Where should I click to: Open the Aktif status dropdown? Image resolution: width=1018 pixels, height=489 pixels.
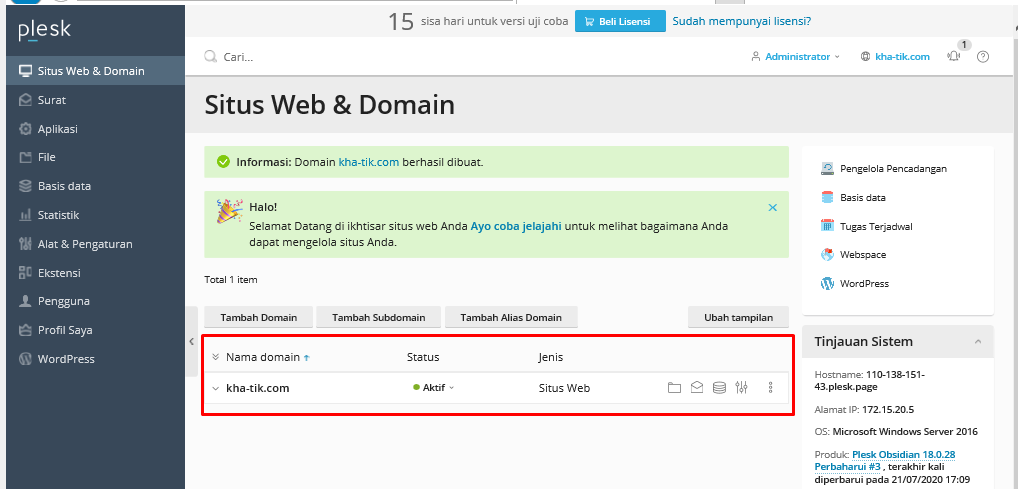tap(434, 388)
